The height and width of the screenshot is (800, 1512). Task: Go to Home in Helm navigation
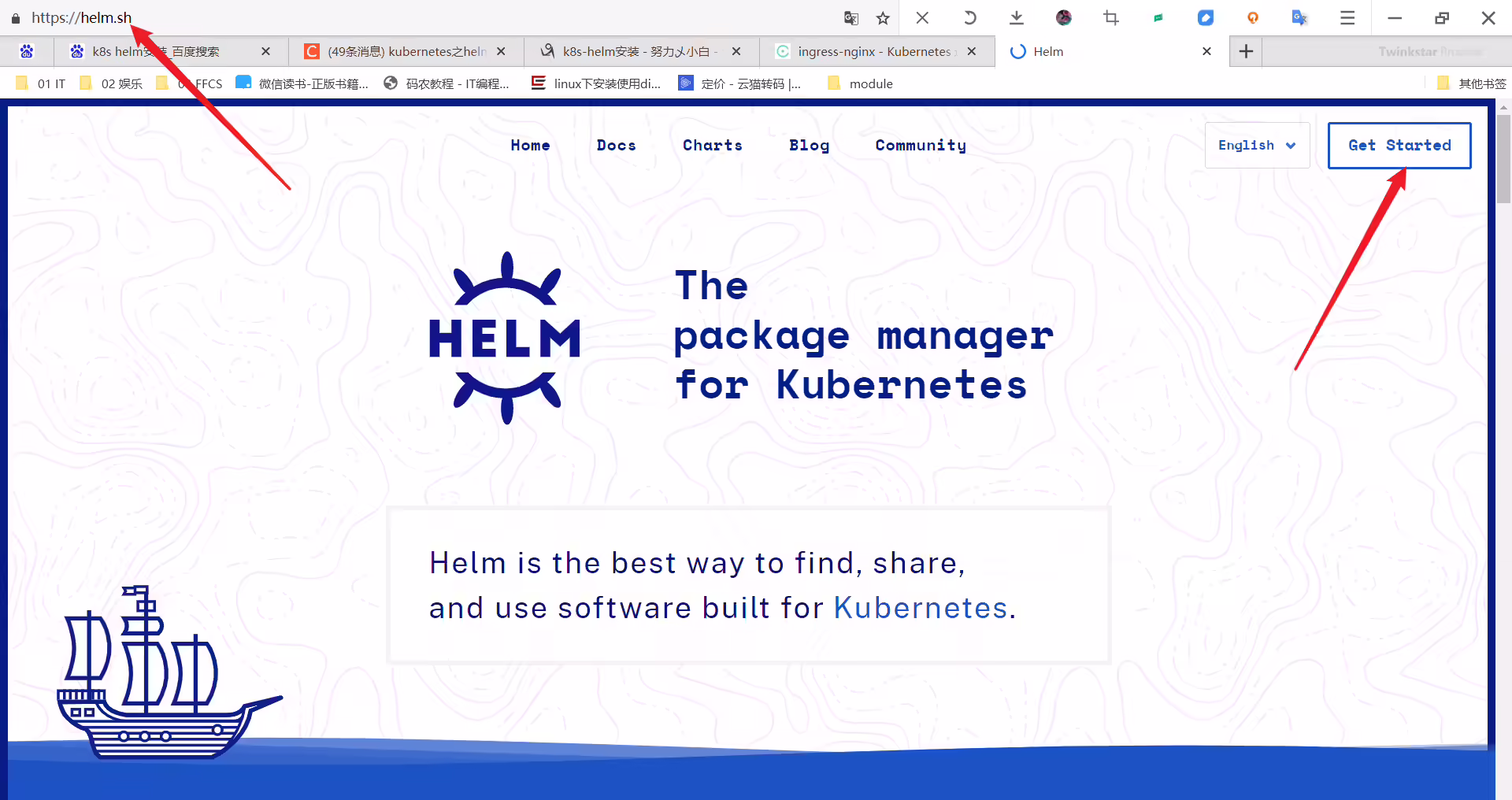pyautogui.click(x=530, y=146)
